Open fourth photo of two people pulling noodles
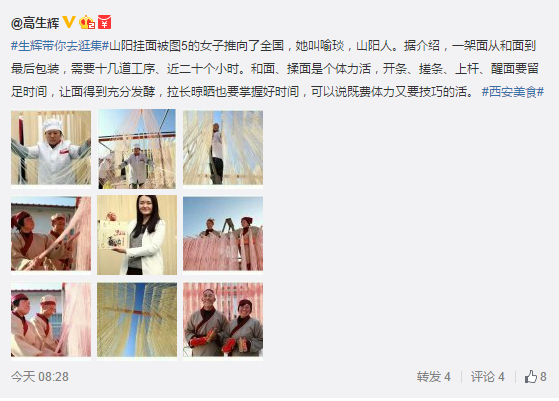Image resolution: width=559 pixels, height=401 pixels. [51, 233]
